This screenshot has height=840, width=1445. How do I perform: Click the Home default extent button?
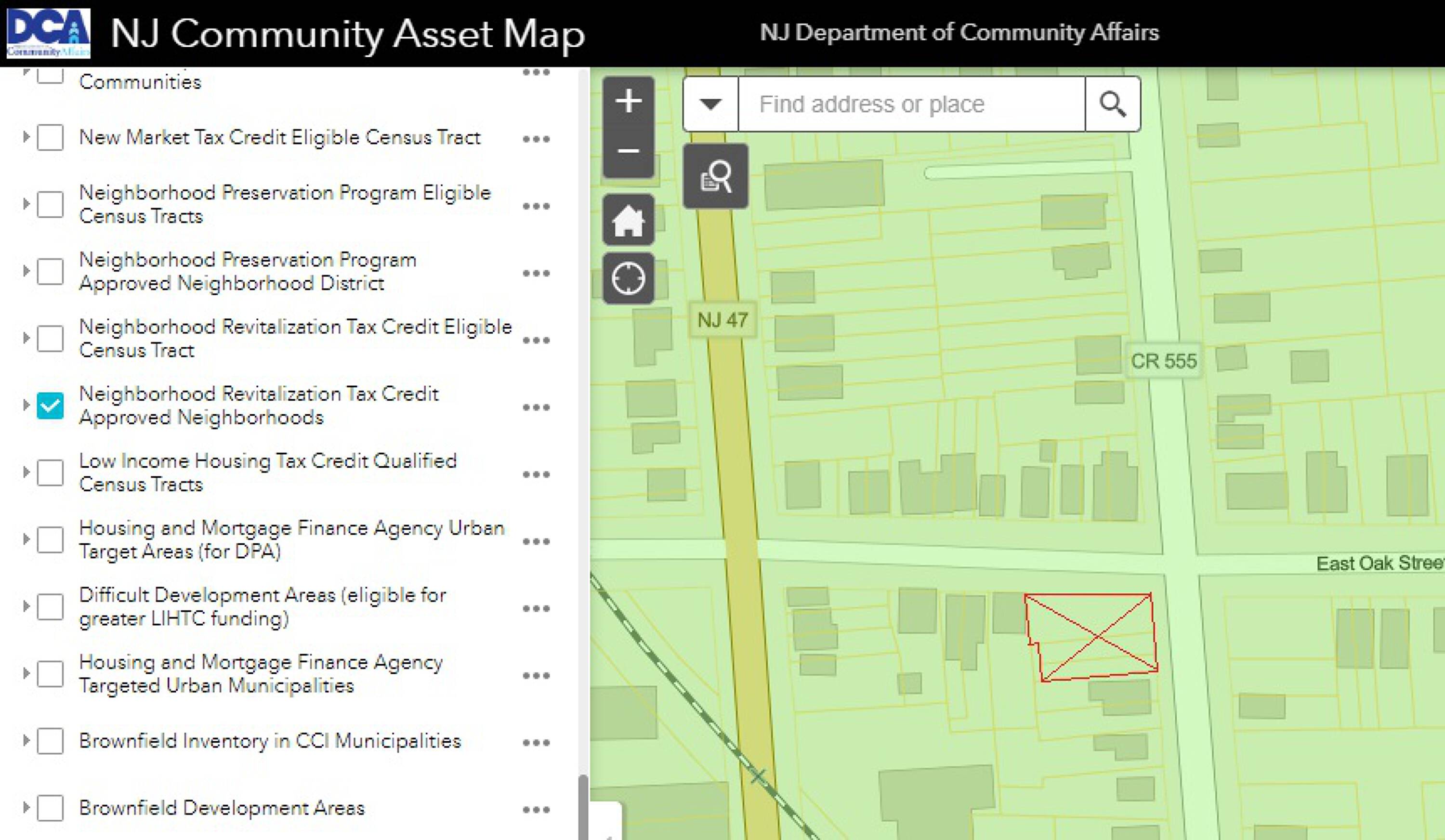(x=629, y=220)
